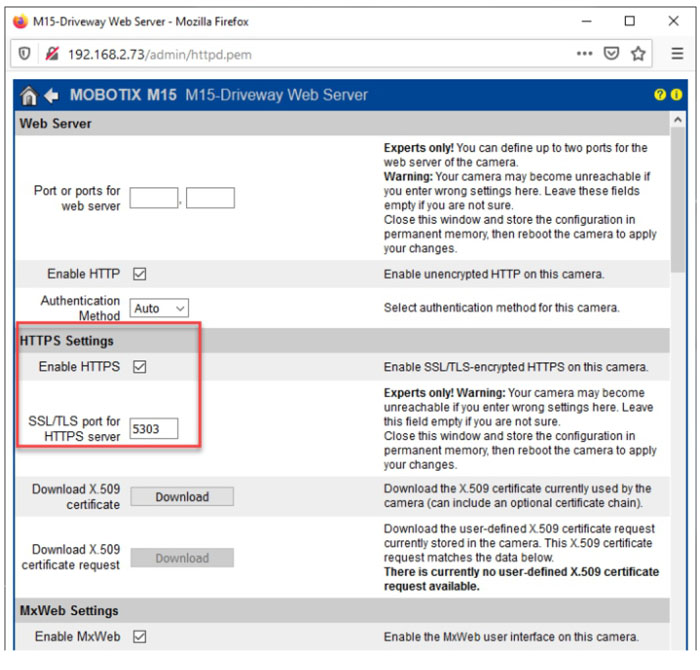Viewport: 700px width, 670px height.
Task: Click the 'Enable HTTP' label
Action: [x=83, y=274]
